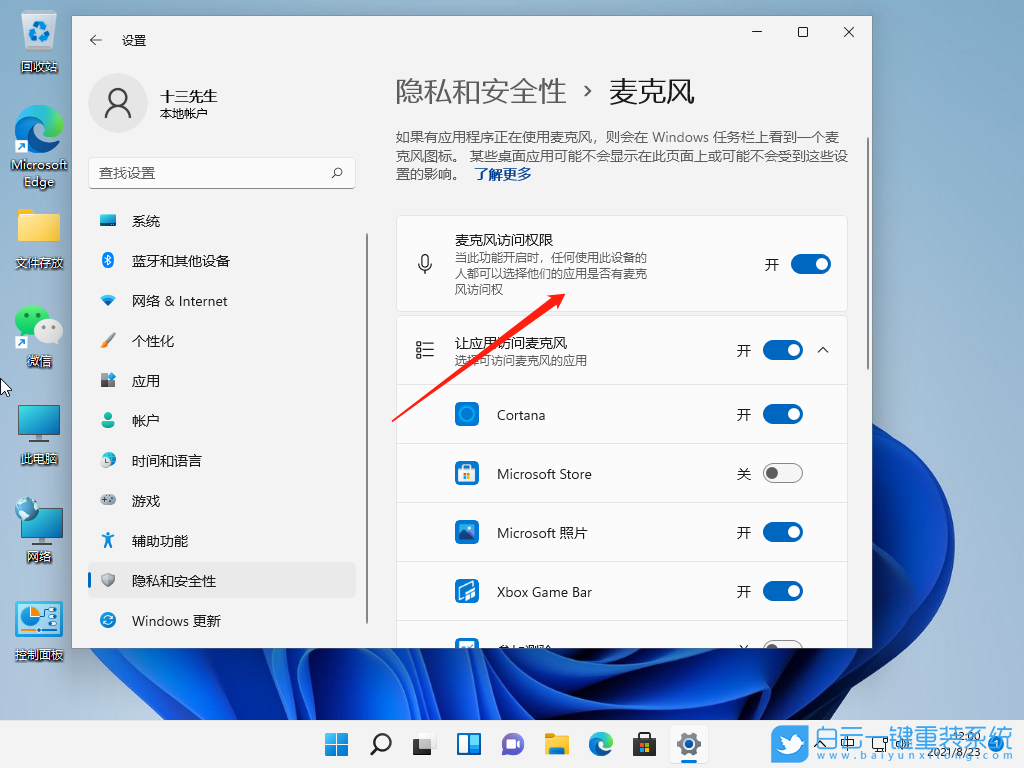Viewport: 1024px width, 768px height.
Task: Toggle off 麦克风访问权限 switch
Action: pyautogui.click(x=811, y=263)
